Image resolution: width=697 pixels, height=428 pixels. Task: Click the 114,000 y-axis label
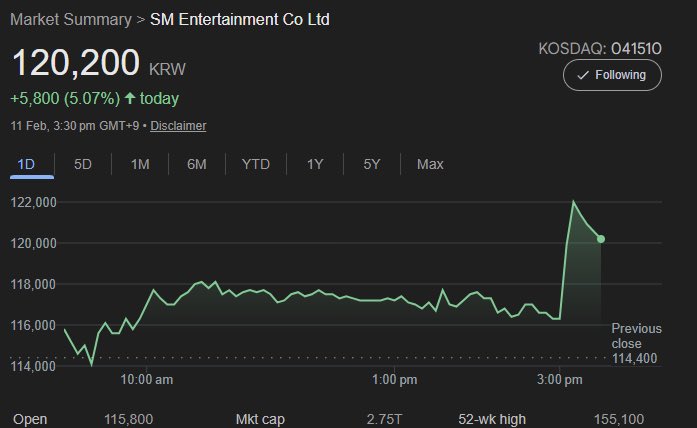coord(34,366)
